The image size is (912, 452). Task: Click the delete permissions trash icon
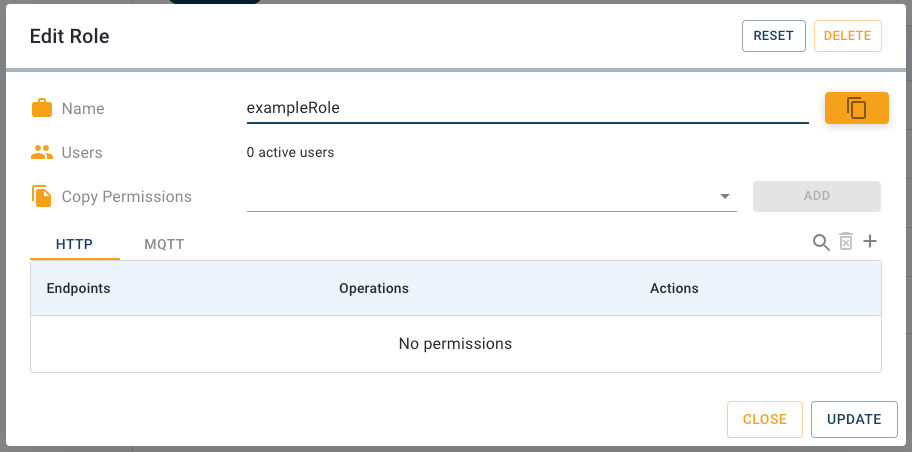846,242
